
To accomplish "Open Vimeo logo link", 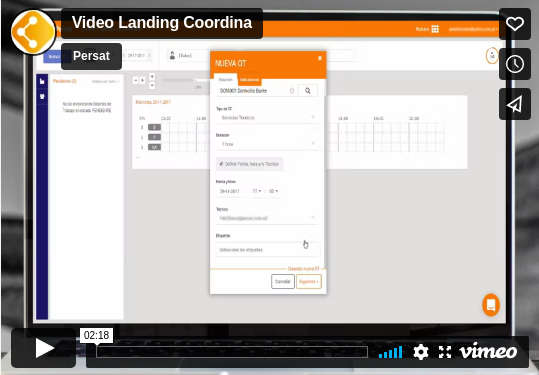I will 488,351.
